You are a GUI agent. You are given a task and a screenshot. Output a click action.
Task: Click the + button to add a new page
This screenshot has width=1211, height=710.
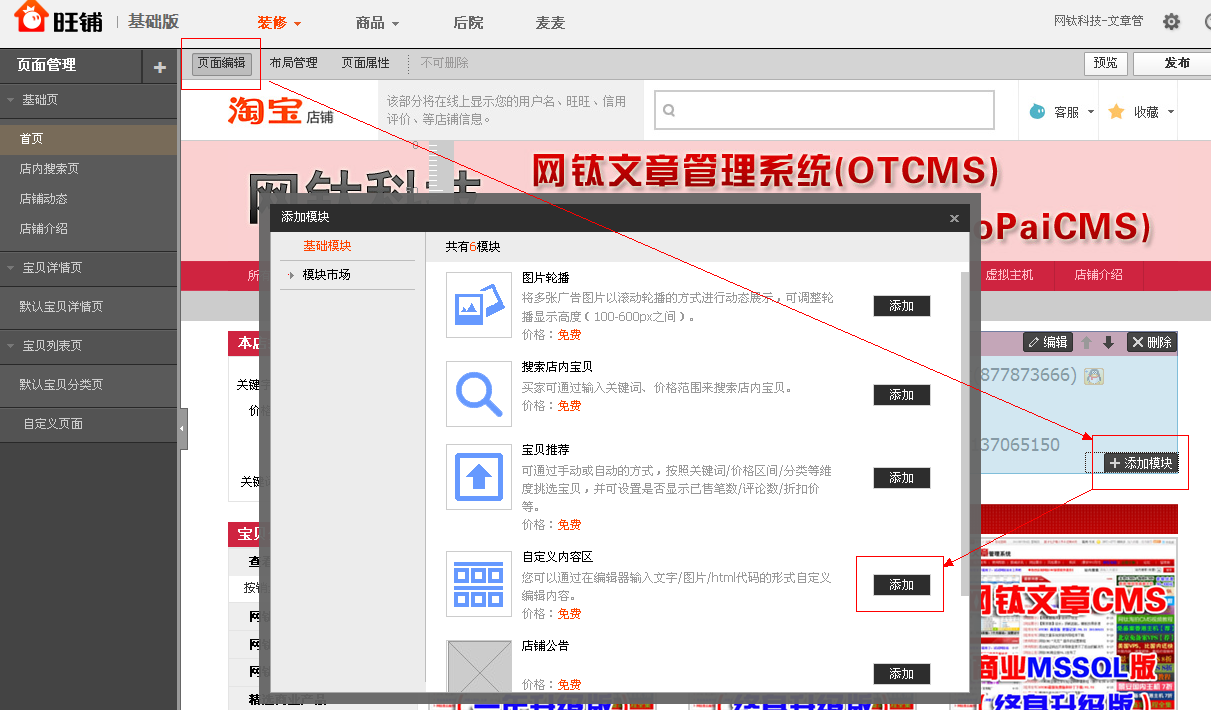[159, 64]
